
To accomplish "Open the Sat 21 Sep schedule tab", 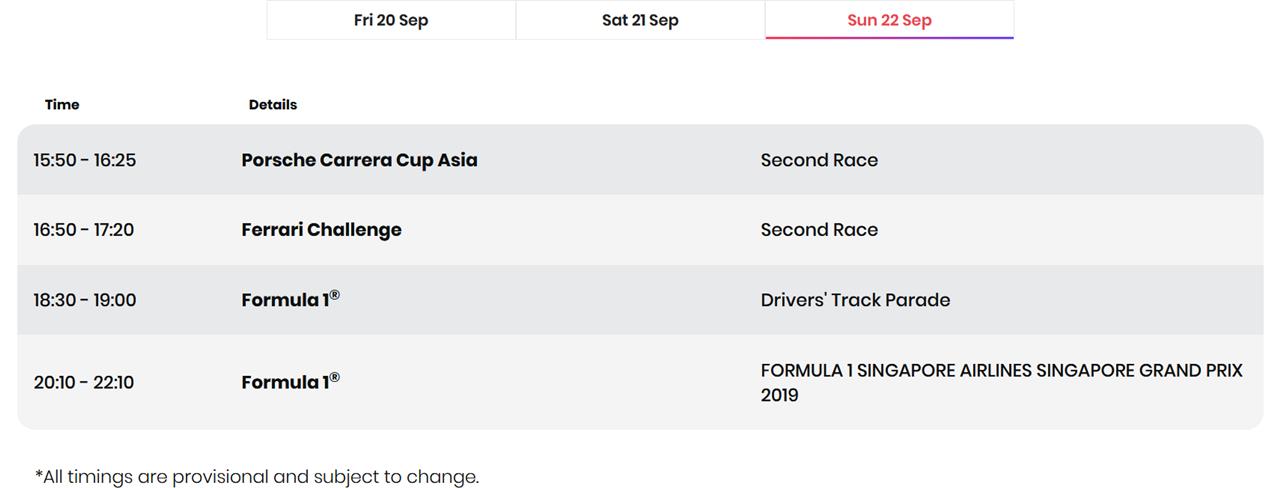I will [x=640, y=20].
